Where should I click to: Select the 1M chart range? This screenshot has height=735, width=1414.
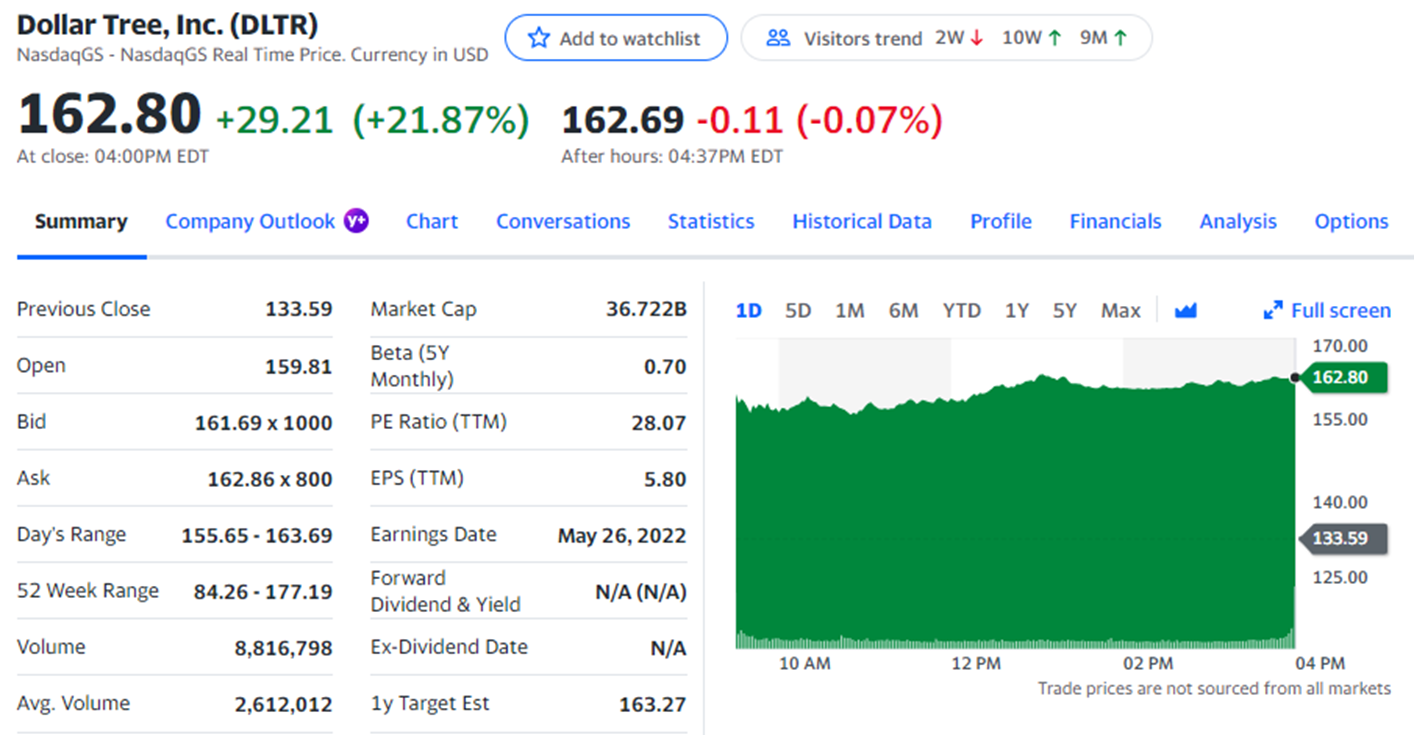[x=850, y=310]
